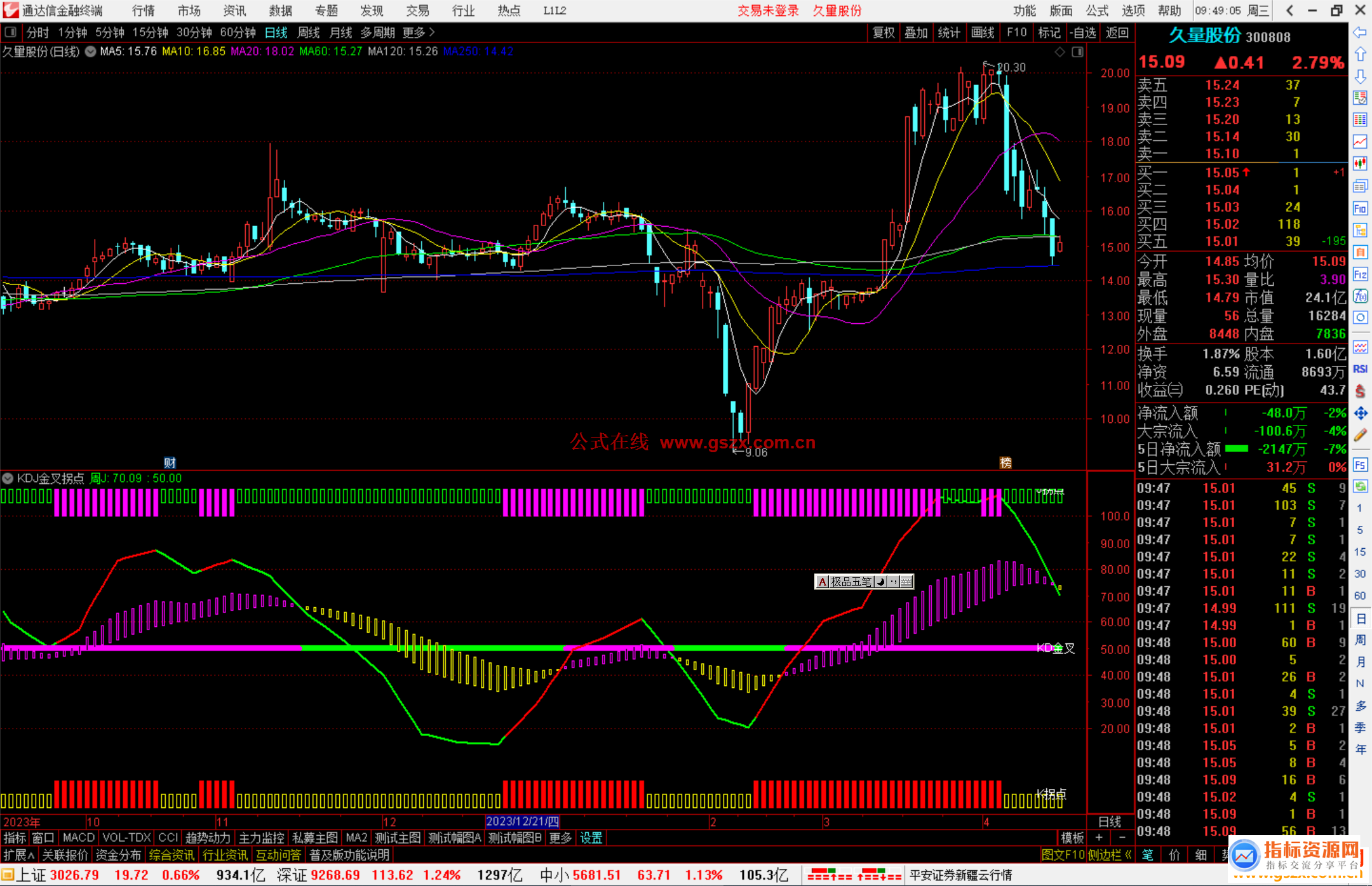Click the 财 marker on the chart
This screenshot has height=886, width=1372.
170,463
